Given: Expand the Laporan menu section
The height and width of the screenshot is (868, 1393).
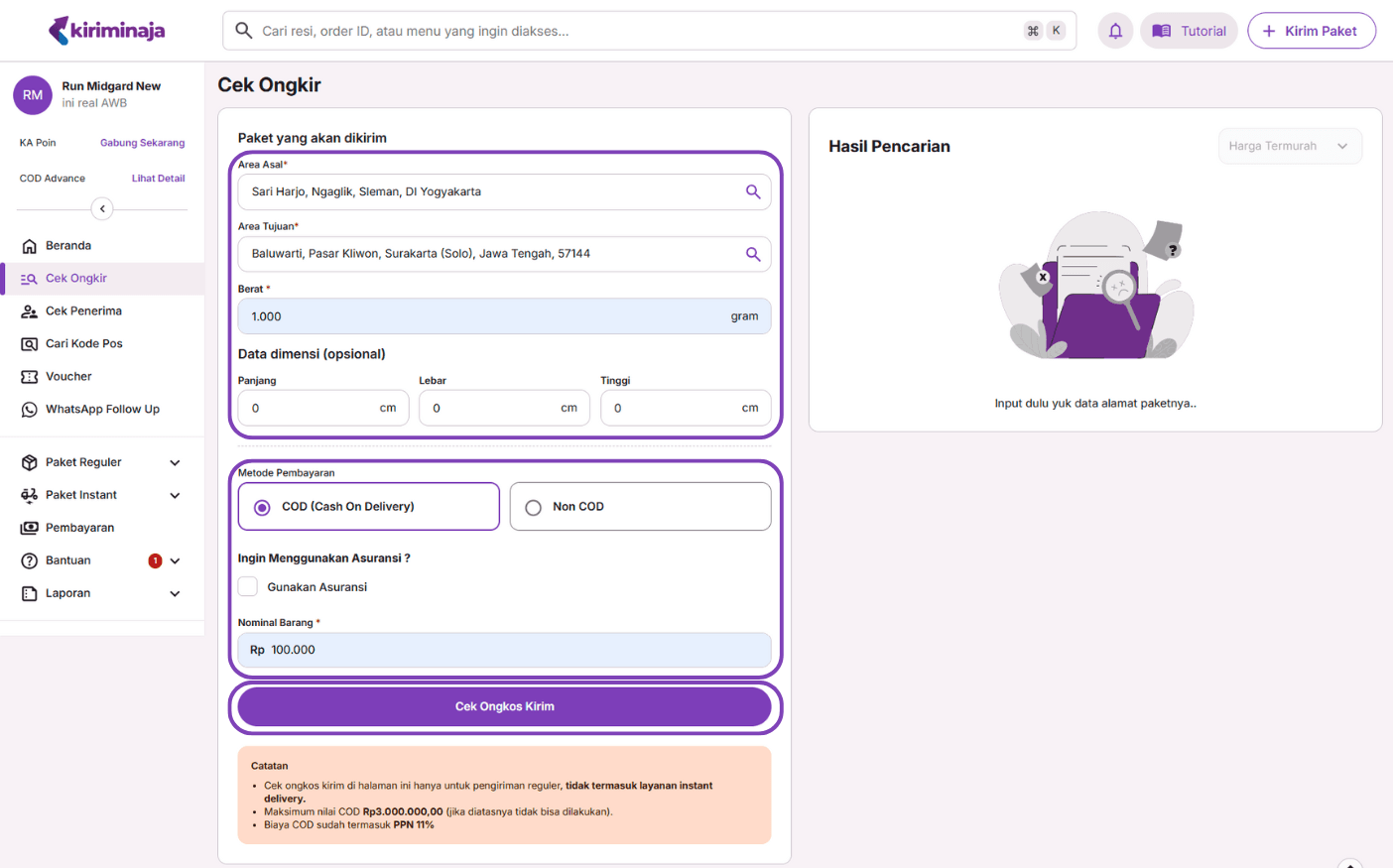Looking at the screenshot, I should point(175,593).
